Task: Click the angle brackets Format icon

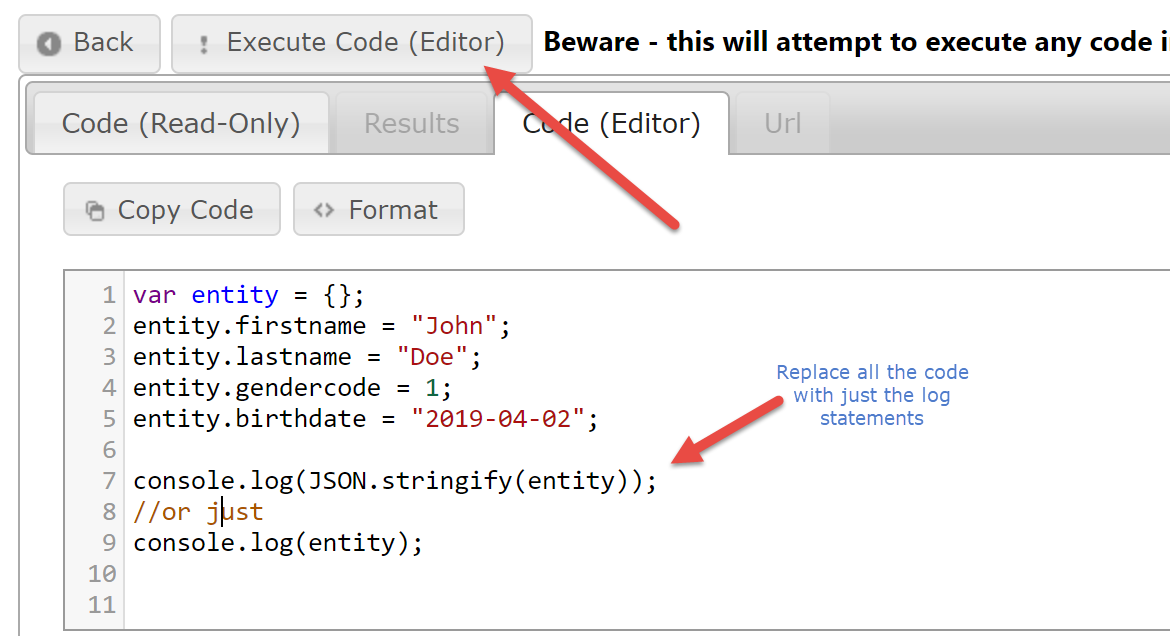Action: pos(323,211)
